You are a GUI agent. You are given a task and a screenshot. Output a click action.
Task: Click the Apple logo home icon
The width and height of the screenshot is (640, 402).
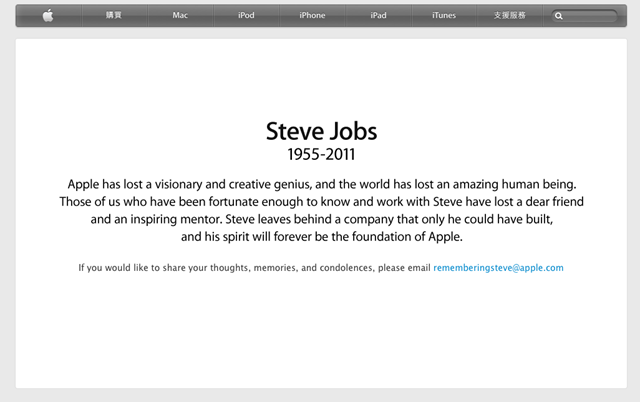(48, 16)
